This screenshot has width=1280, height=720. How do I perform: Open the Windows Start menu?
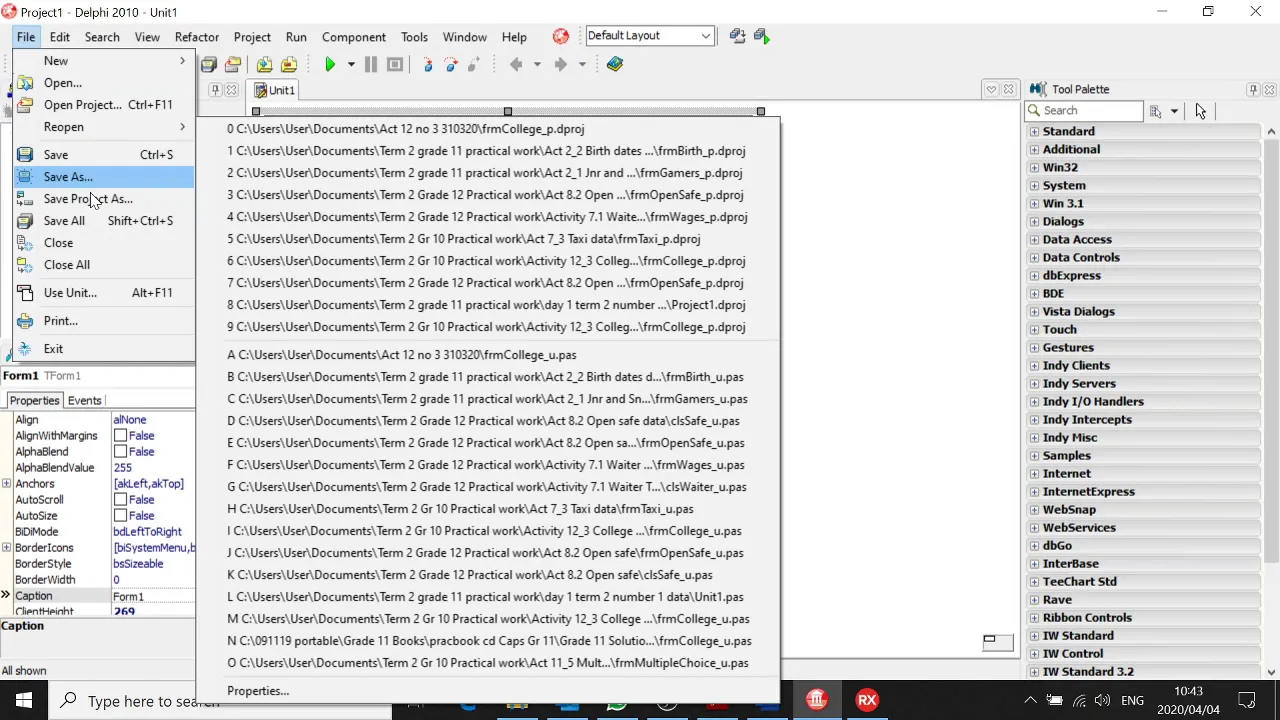click(x=24, y=700)
